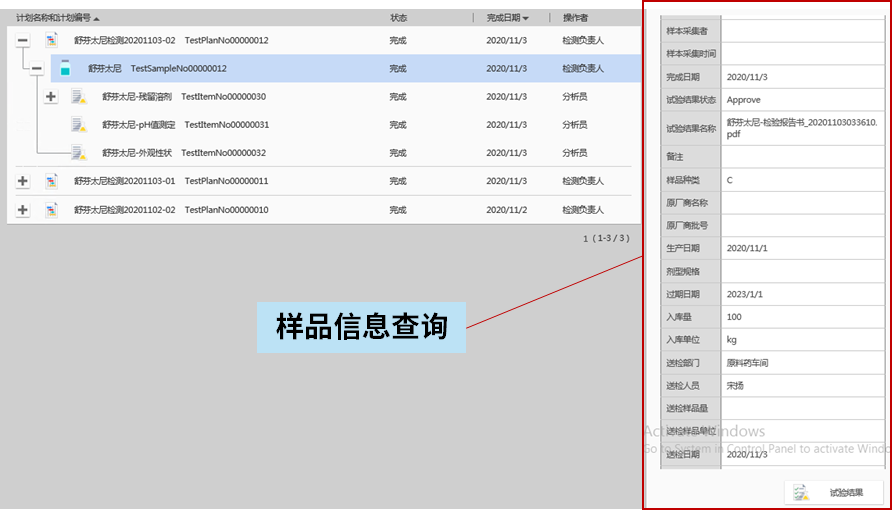892x510 pixels.
Task: Collapse the TestPlanNo00000012 plan node
Action: (23, 41)
